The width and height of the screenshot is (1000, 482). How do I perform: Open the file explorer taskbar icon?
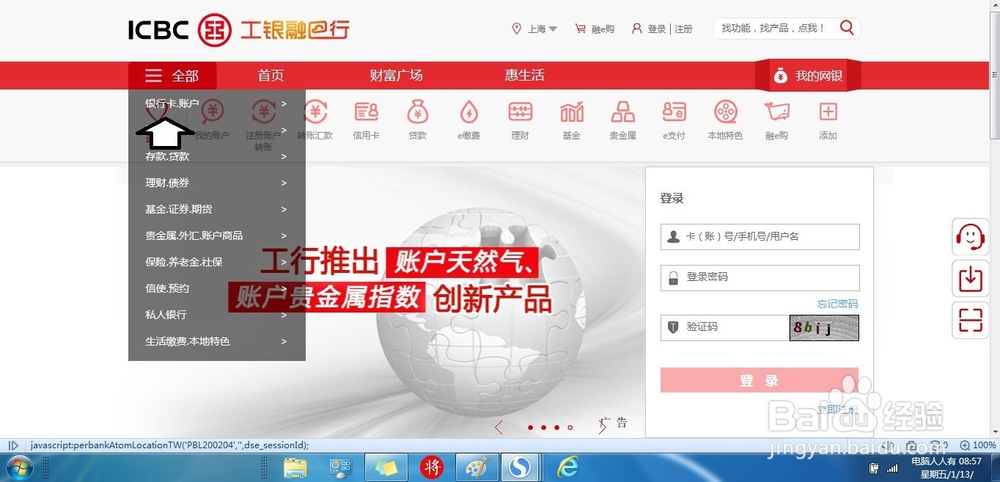click(295, 468)
